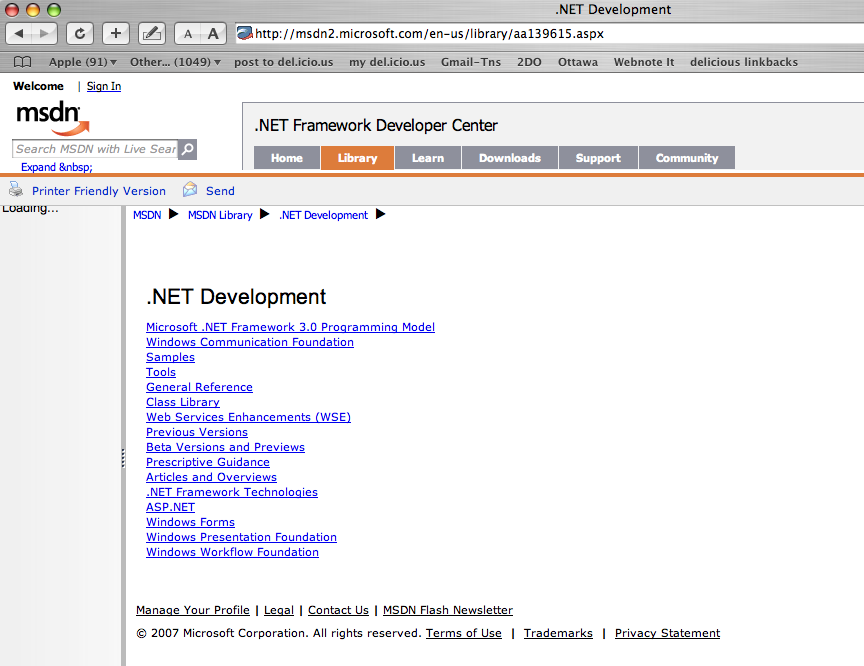Click the printer icon beside Printer Friendly Version
The width and height of the screenshot is (864, 666).
16,190
